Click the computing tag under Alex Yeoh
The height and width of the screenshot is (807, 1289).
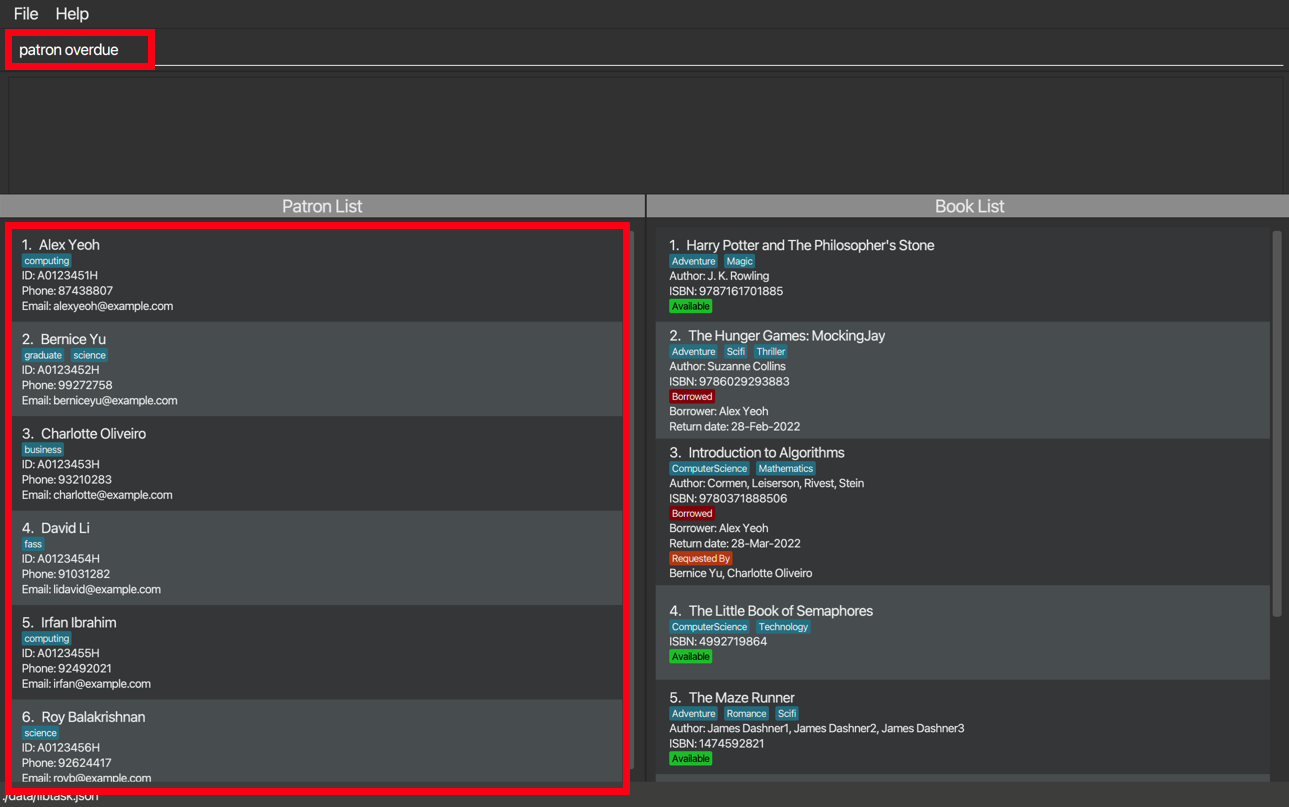coord(47,261)
